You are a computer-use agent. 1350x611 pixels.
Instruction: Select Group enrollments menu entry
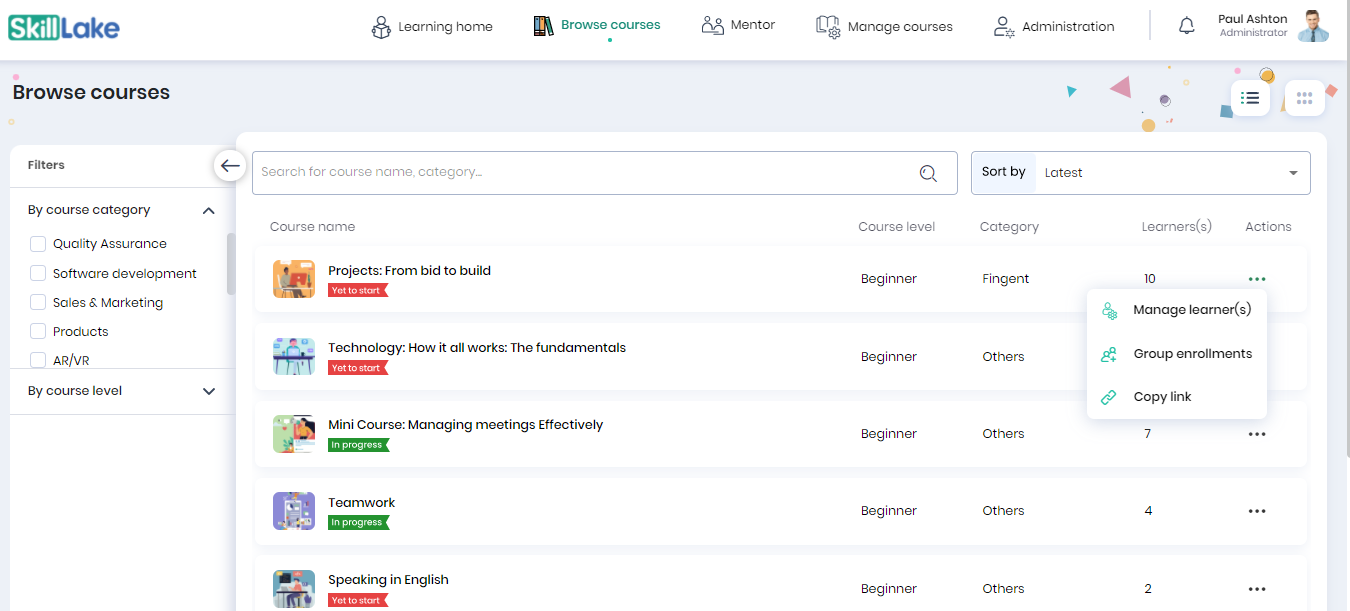click(1177, 354)
